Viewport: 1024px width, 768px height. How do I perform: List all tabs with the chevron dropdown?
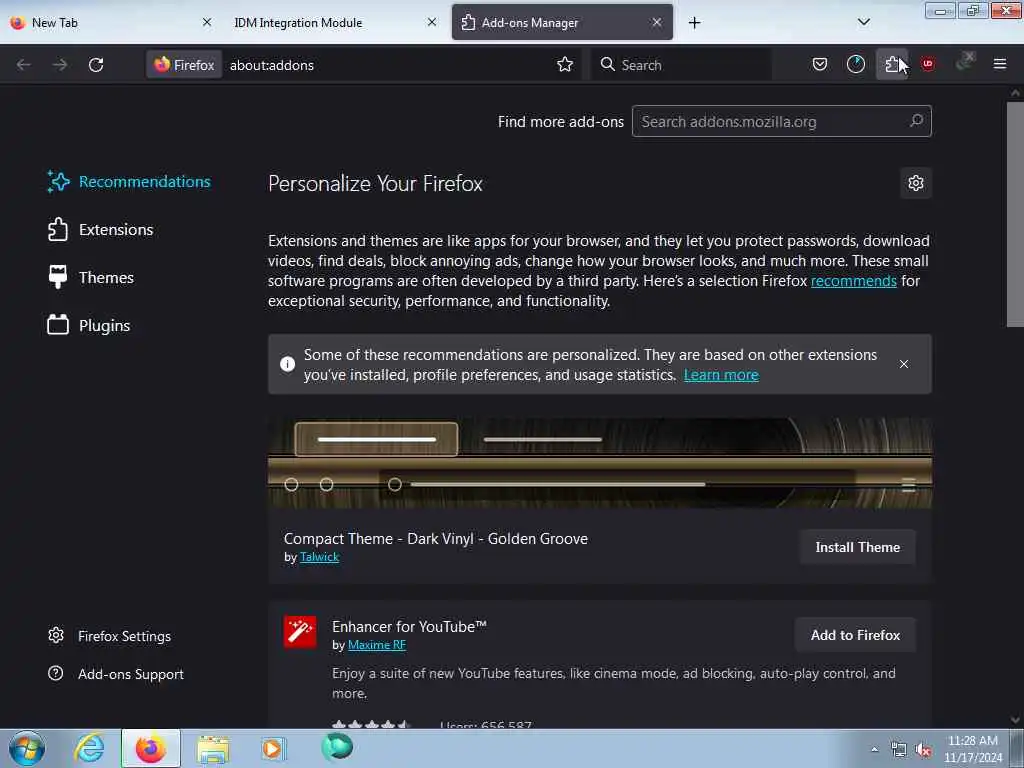coord(863,22)
